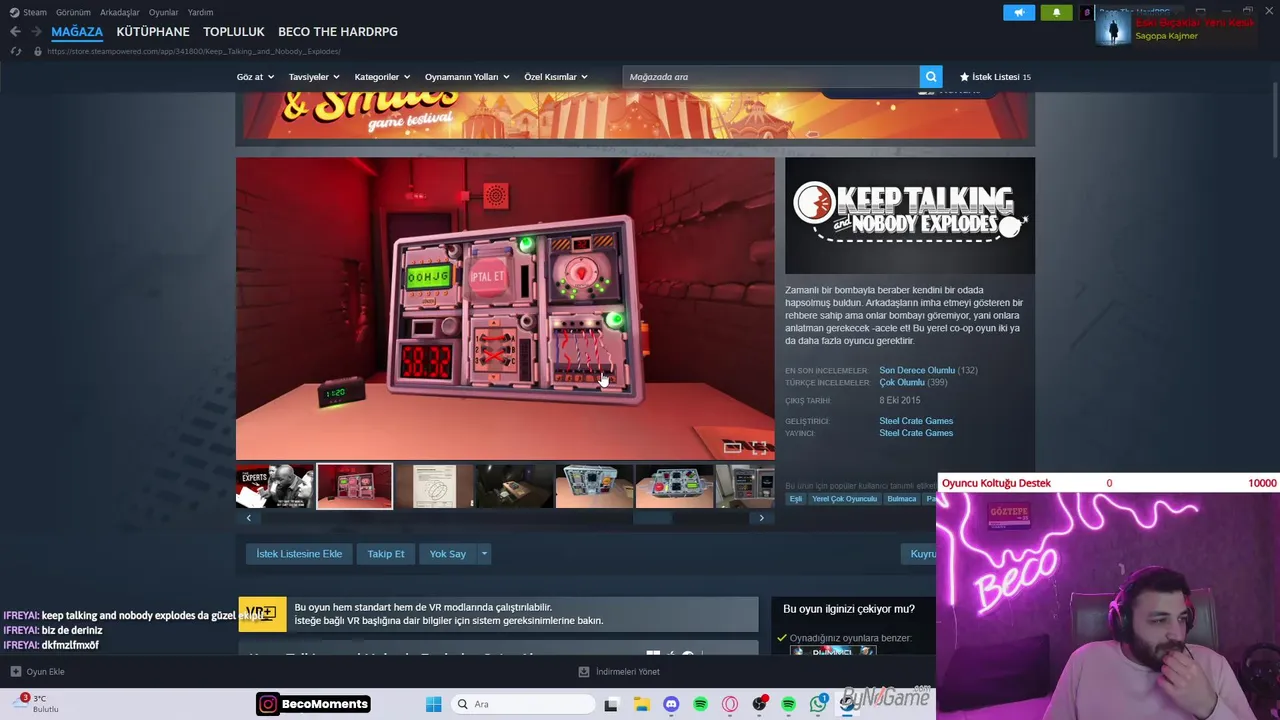The image size is (1280, 720).
Task: Click the Yok Say button
Action: [448, 554]
